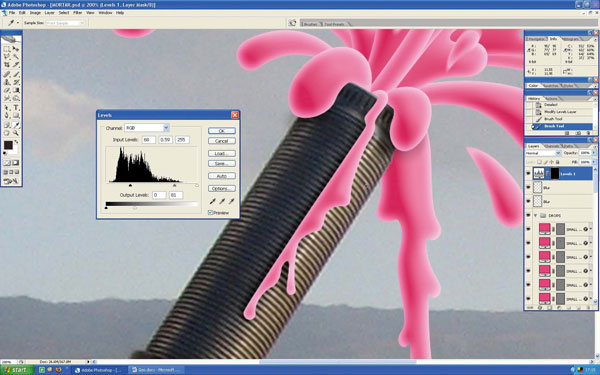This screenshot has height=375, width=600.
Task: Select the Gradient tool
Action: (x=16, y=90)
